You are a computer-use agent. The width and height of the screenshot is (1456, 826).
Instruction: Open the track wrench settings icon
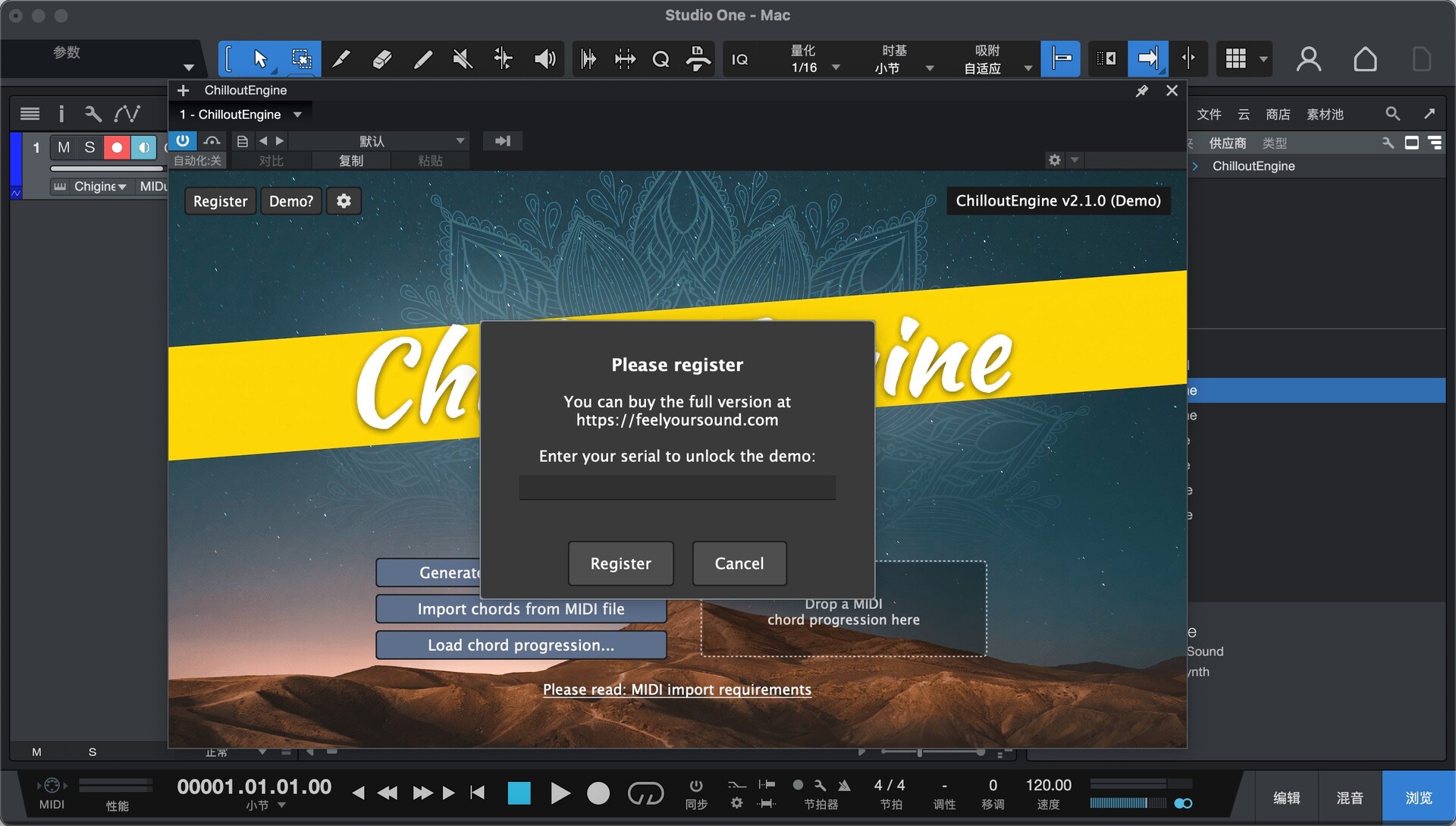93,114
